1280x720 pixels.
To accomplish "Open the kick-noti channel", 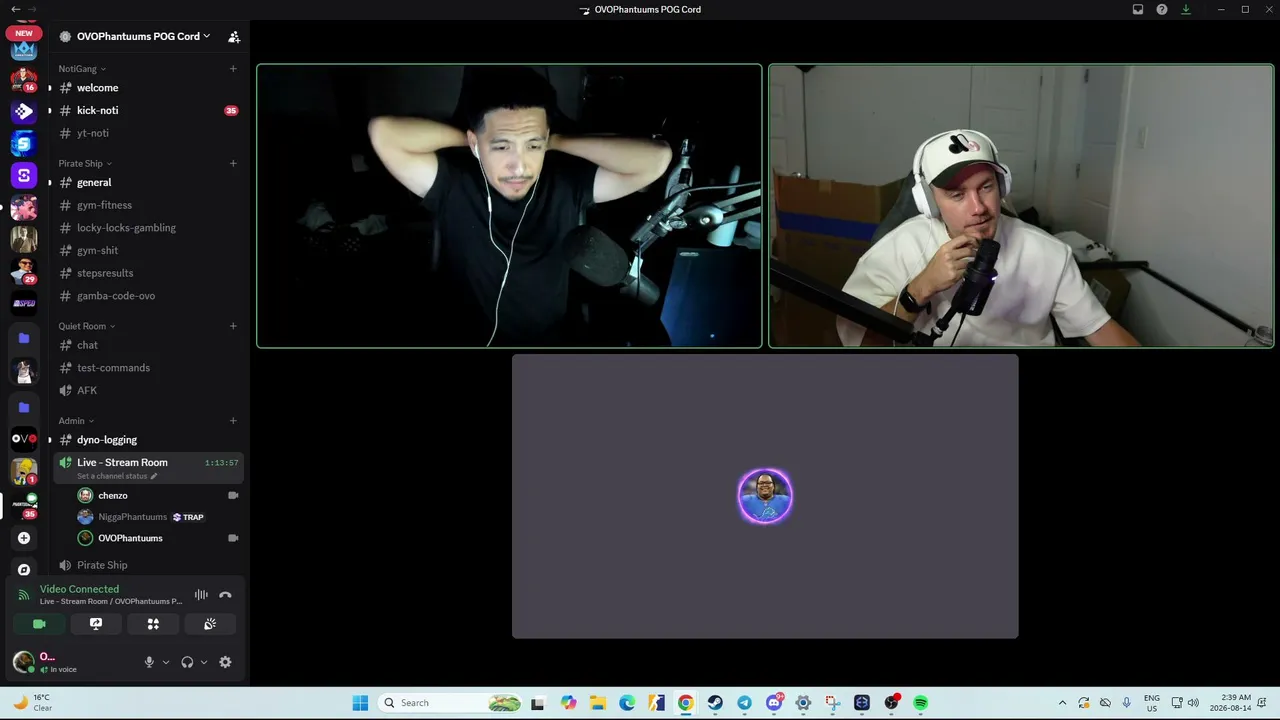I will coord(148,110).
